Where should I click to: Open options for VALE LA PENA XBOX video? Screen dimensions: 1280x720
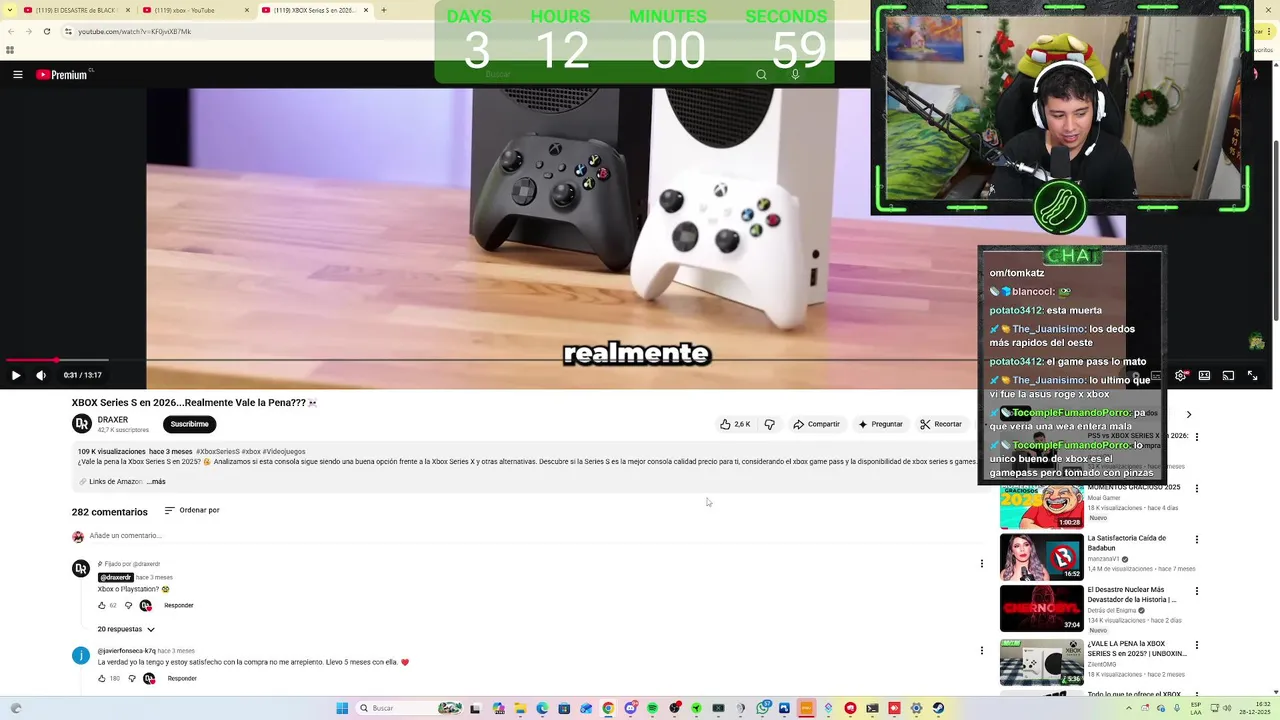1196,645
